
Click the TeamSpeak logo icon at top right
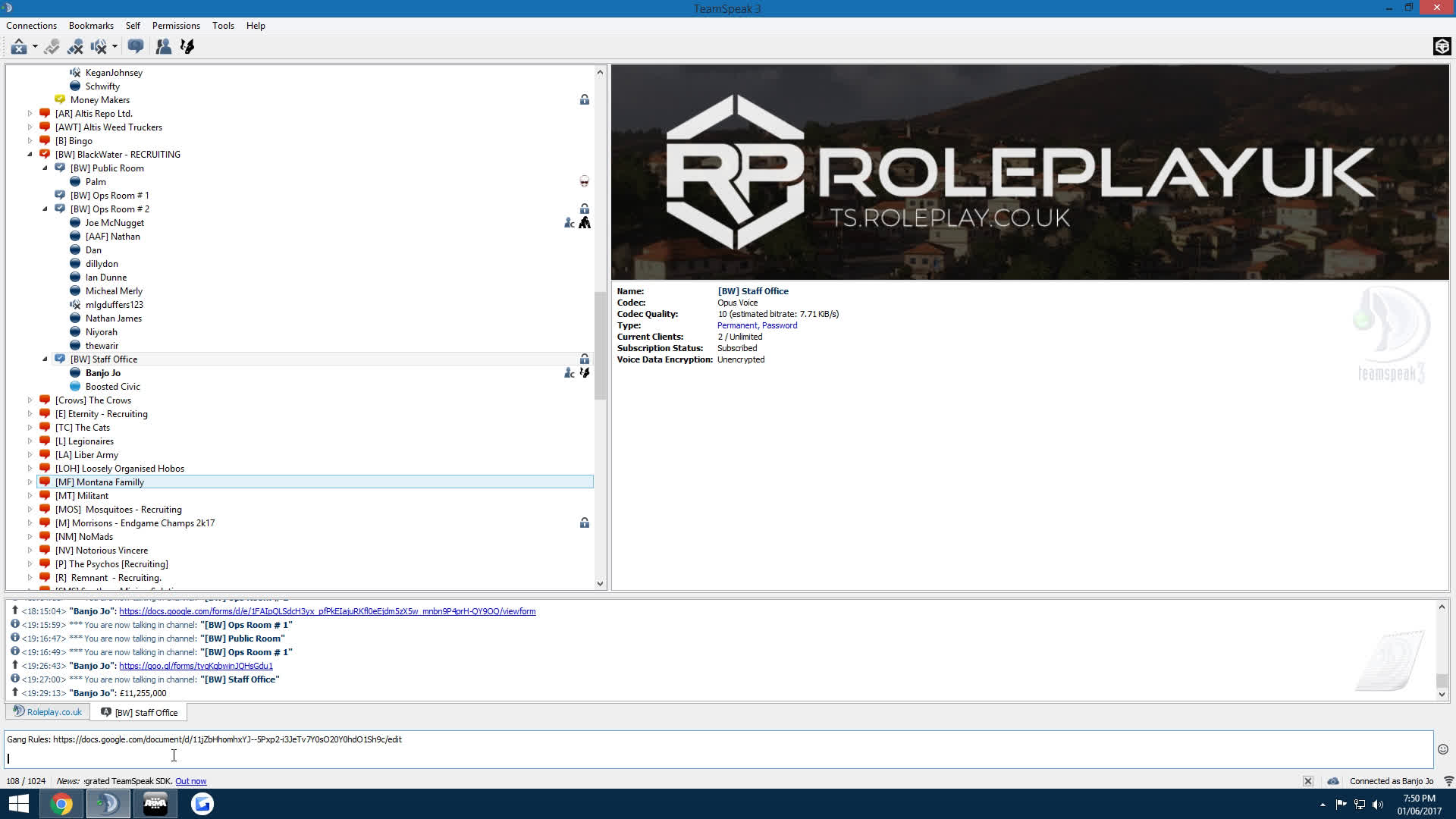[1442, 46]
